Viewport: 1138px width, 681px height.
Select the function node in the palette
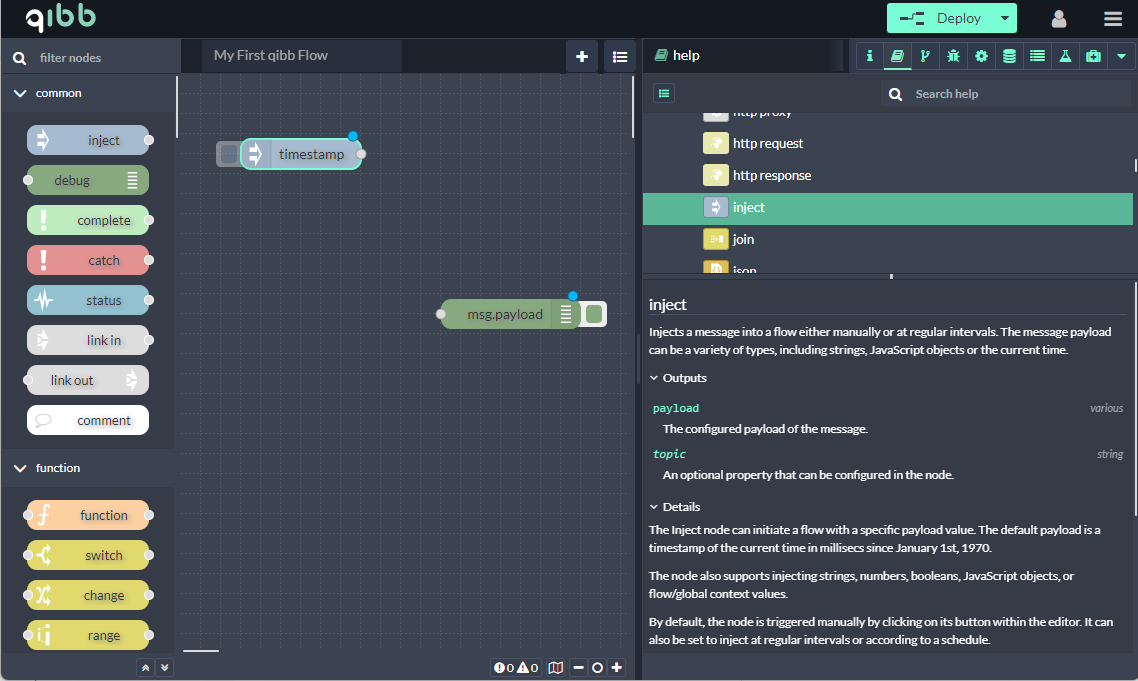click(x=88, y=515)
